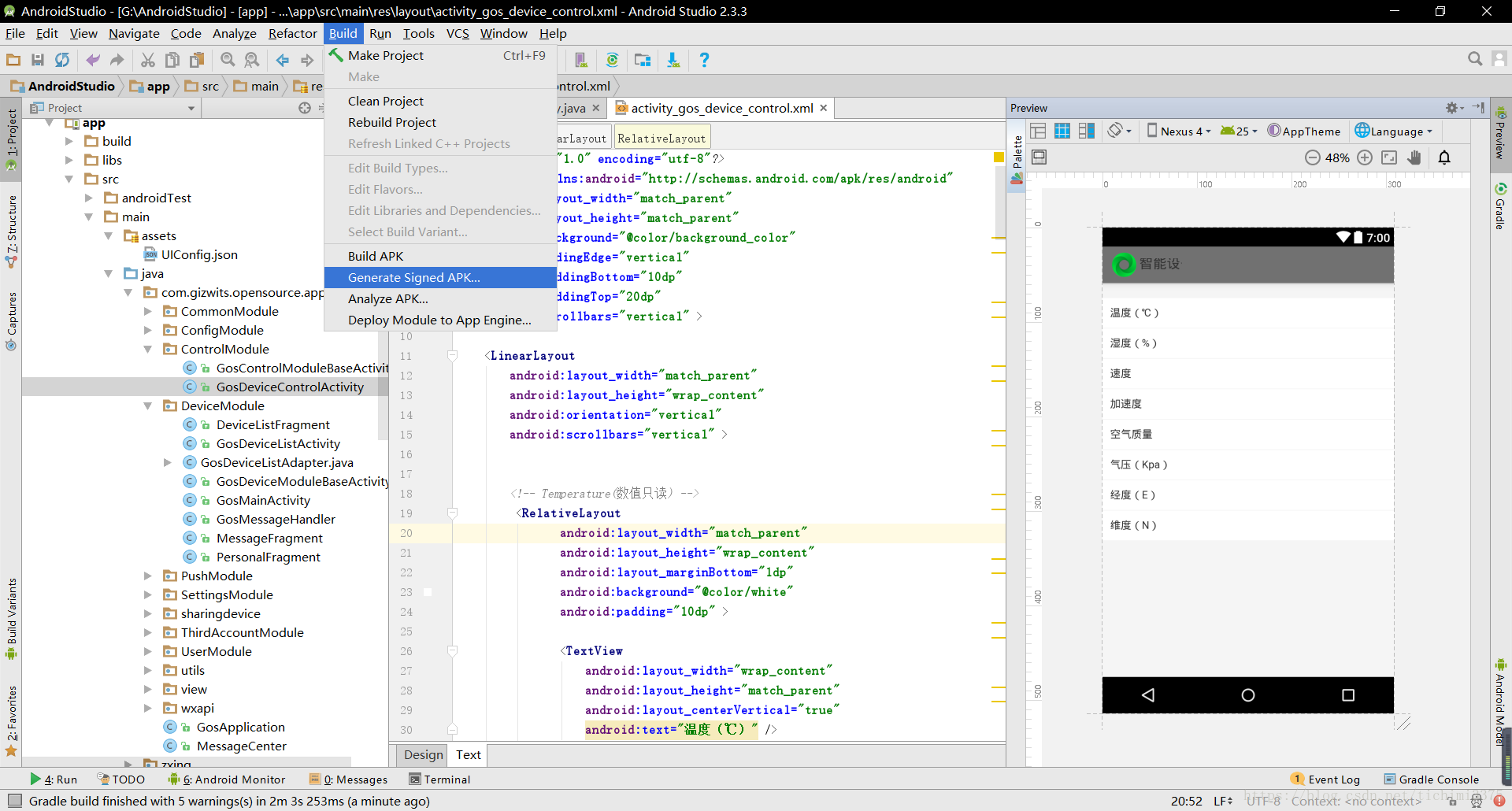Open the TODO tool window
The height and width of the screenshot is (811, 1512).
pyautogui.click(x=120, y=780)
